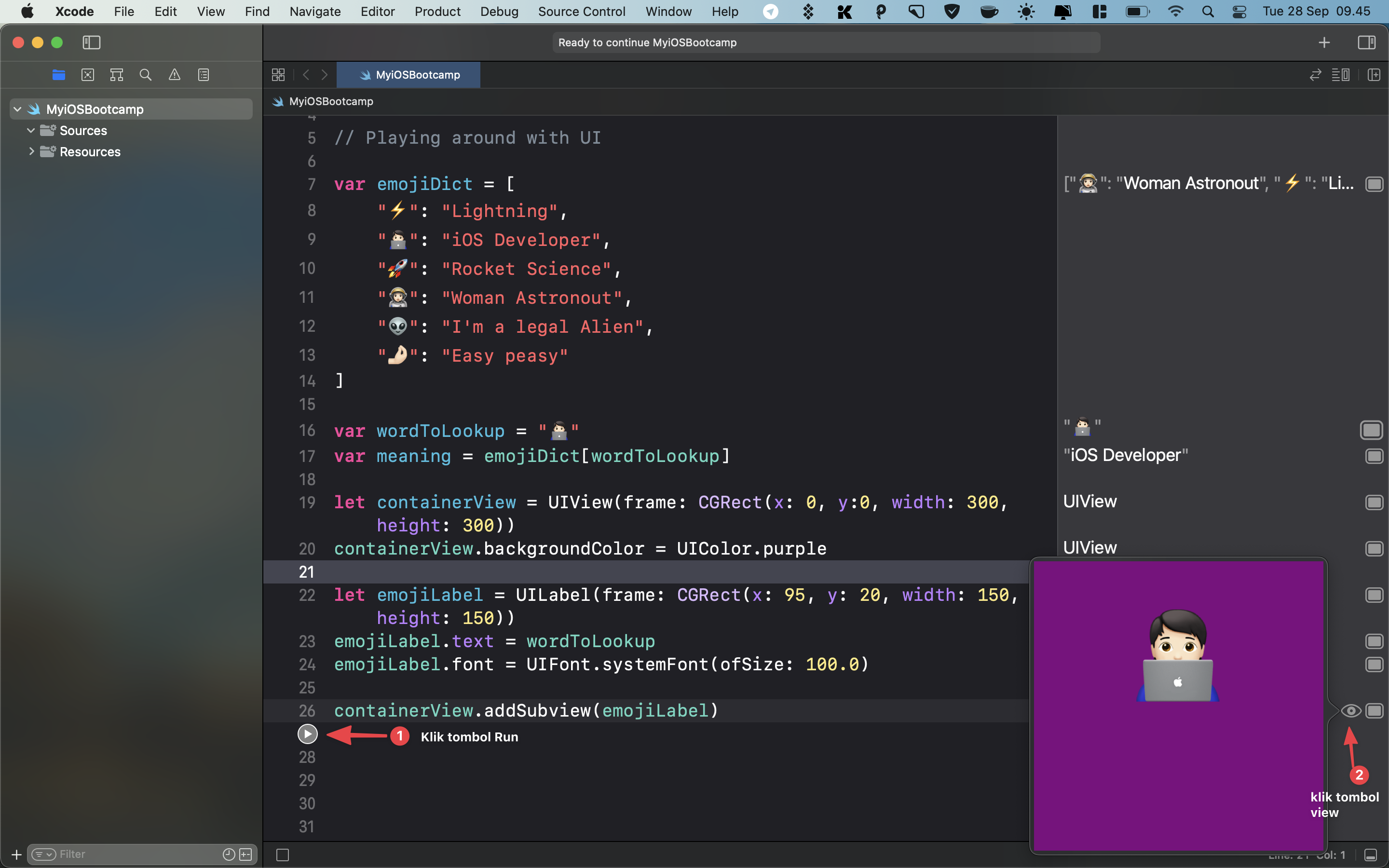Viewport: 1389px width, 868px height.
Task: Collapse the Sources folder
Action: coord(31,130)
